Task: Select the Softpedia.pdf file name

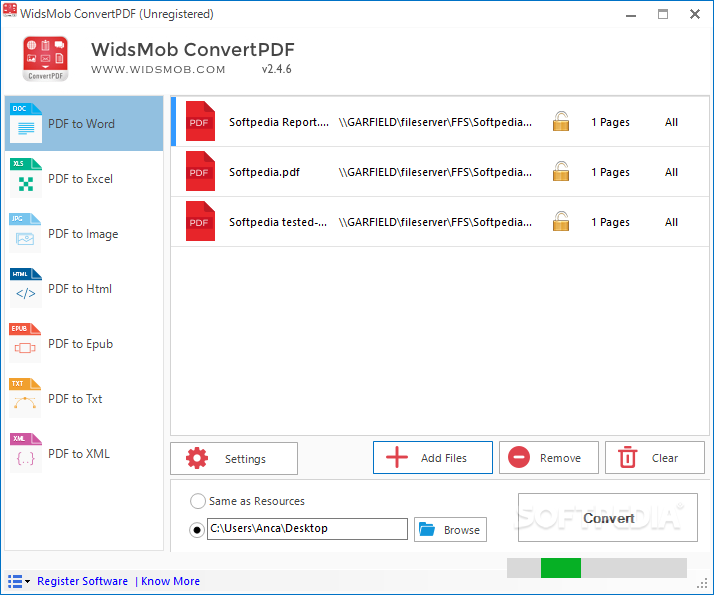Action: click(265, 172)
